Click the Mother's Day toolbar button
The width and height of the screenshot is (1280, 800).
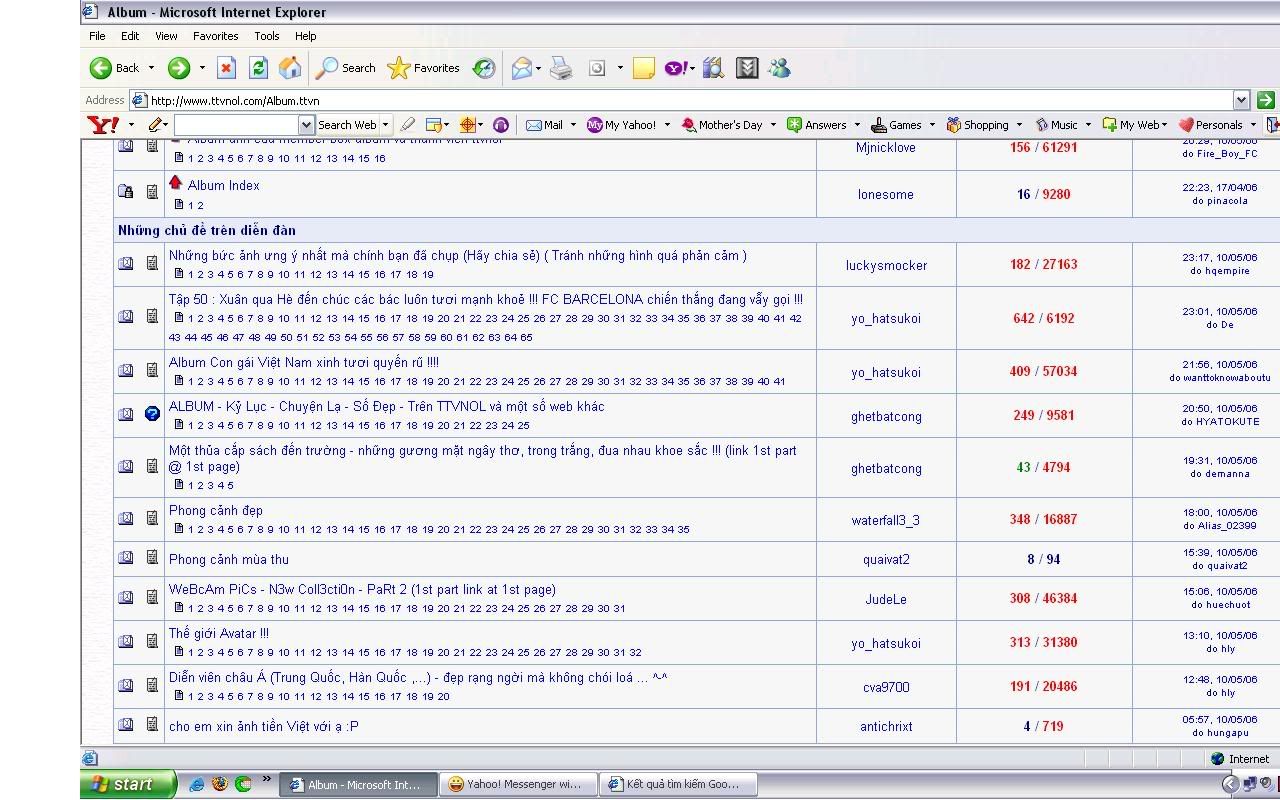tap(722, 125)
